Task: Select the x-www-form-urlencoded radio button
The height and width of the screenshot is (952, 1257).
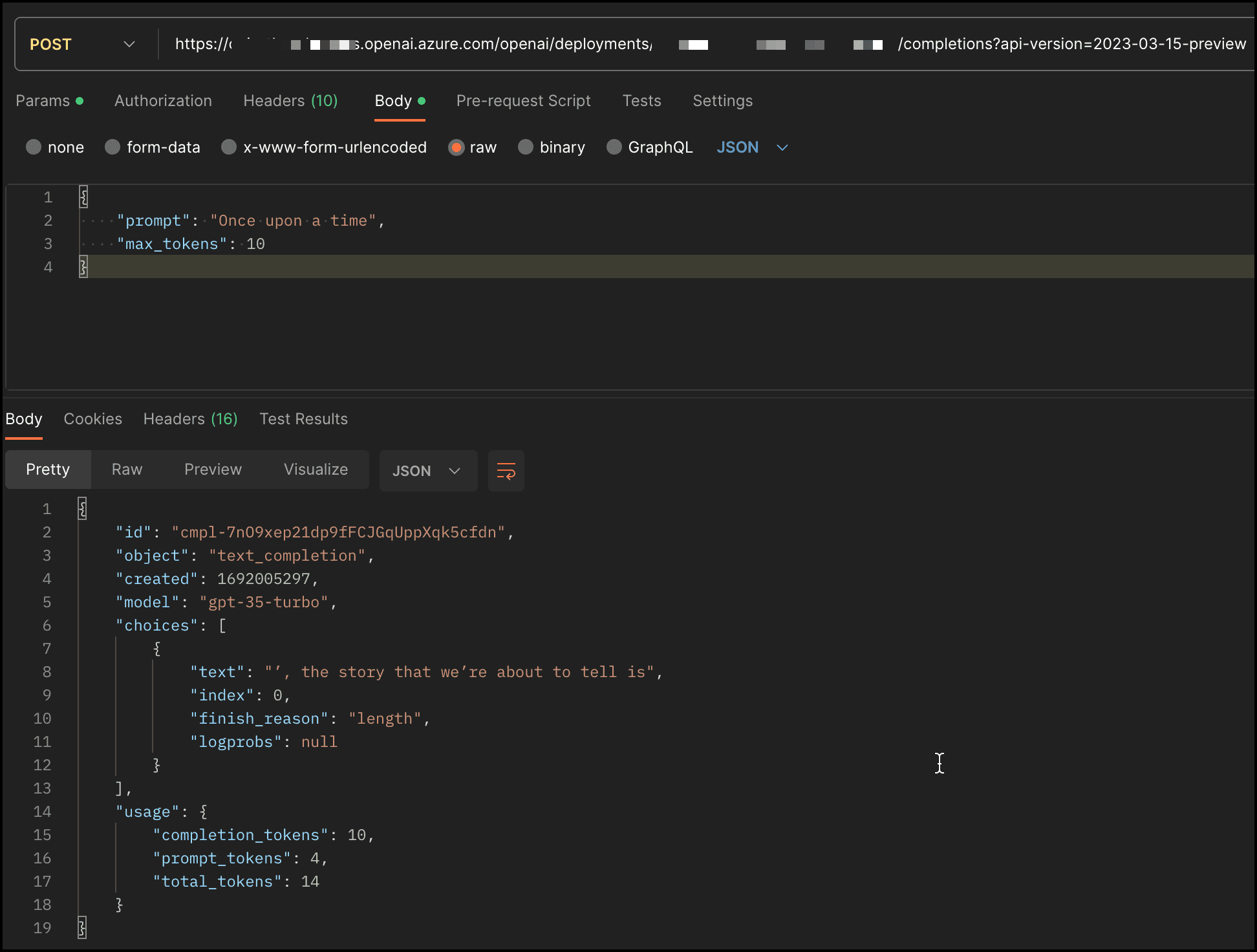Action: [228, 147]
